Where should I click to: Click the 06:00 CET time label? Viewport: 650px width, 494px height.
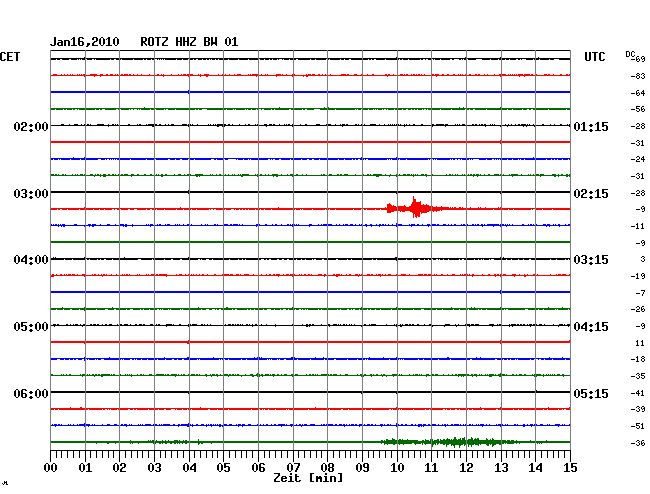[x=31, y=393]
